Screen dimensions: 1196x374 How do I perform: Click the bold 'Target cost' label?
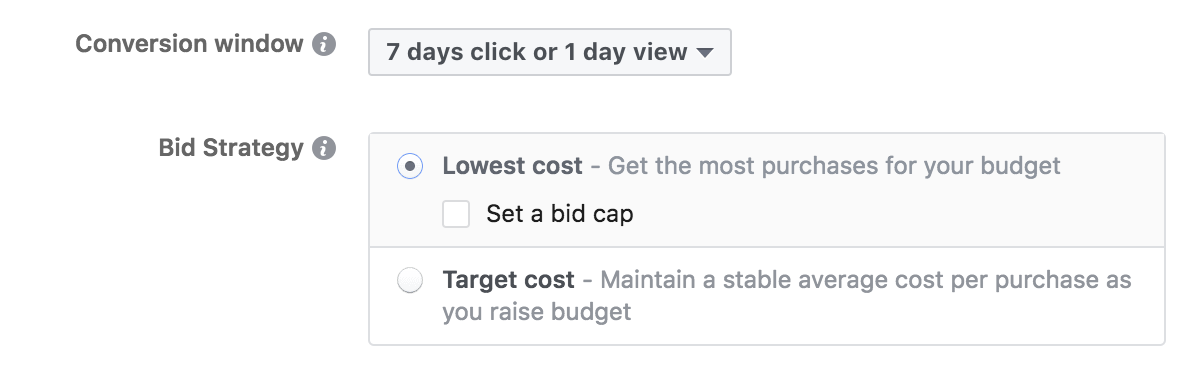509,280
